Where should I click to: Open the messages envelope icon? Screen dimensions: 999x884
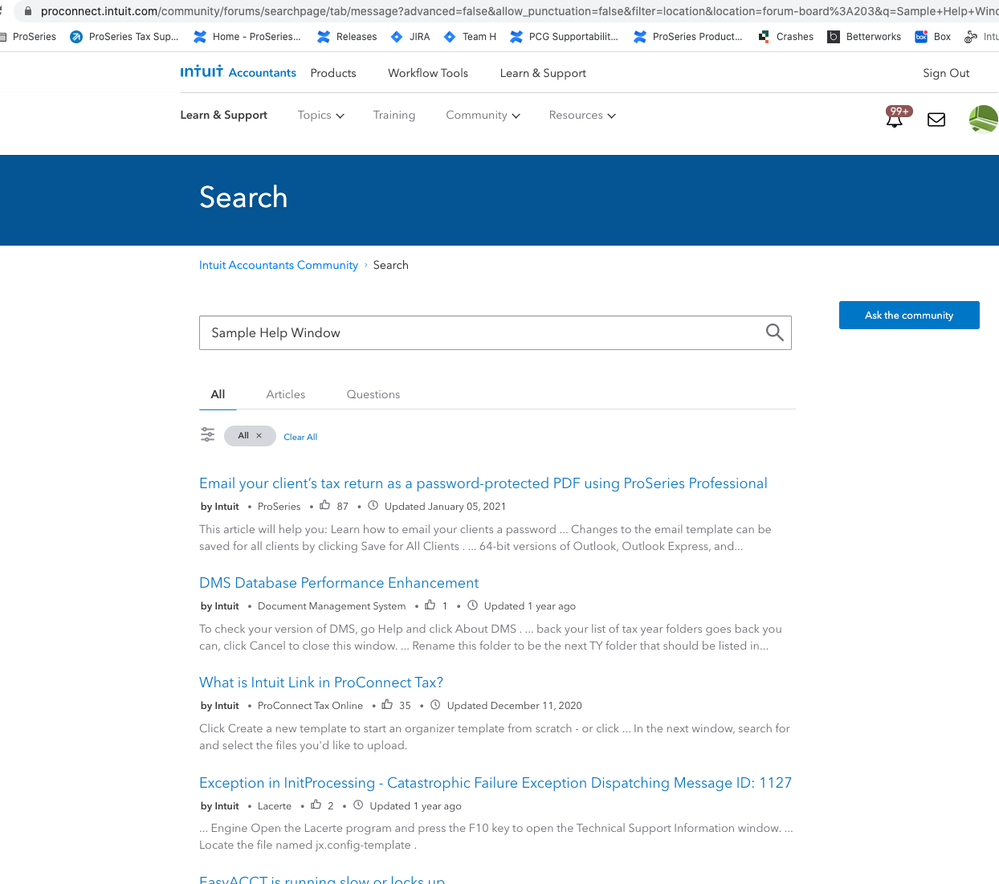click(x=936, y=120)
